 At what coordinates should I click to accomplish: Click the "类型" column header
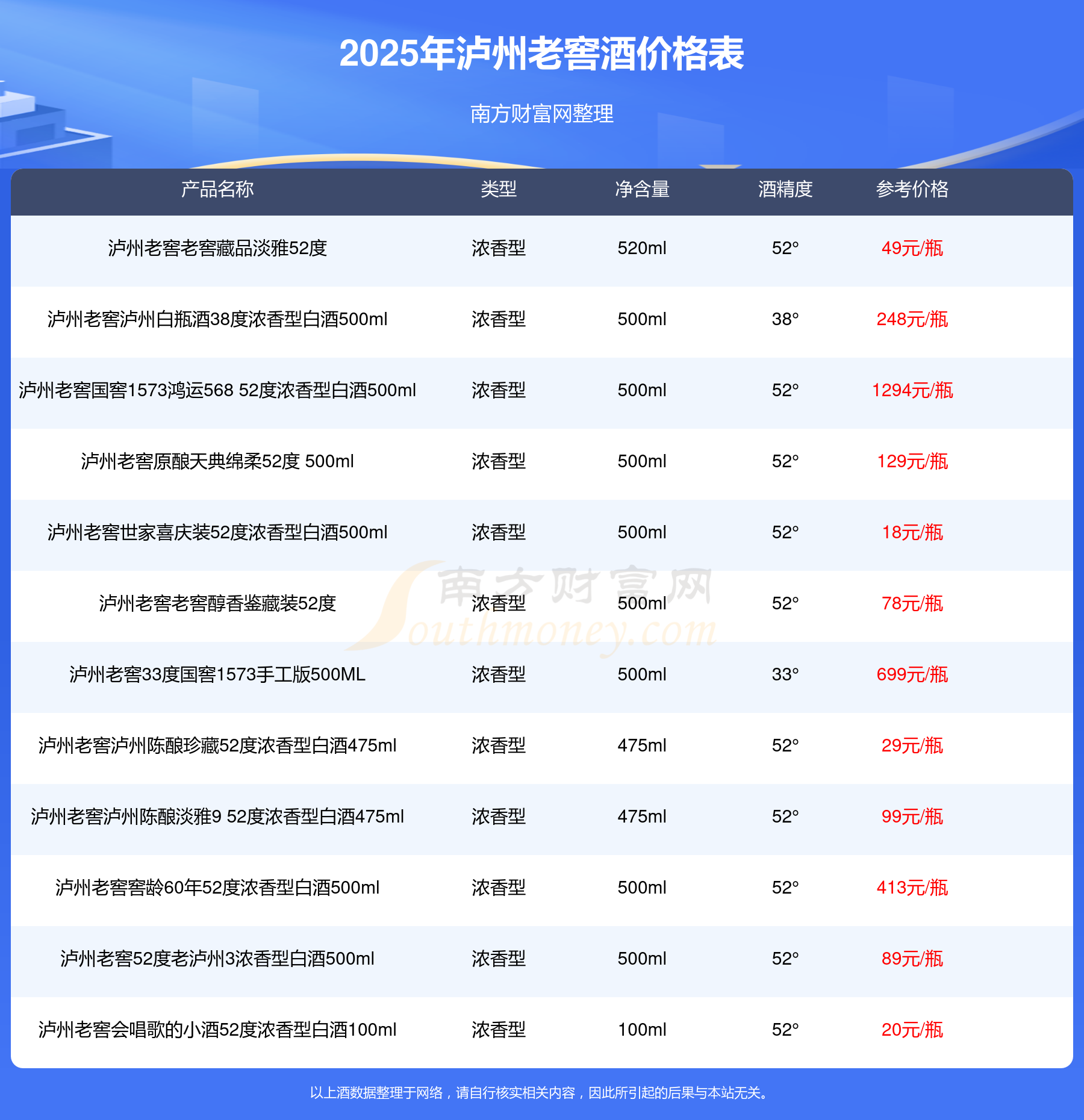499,189
